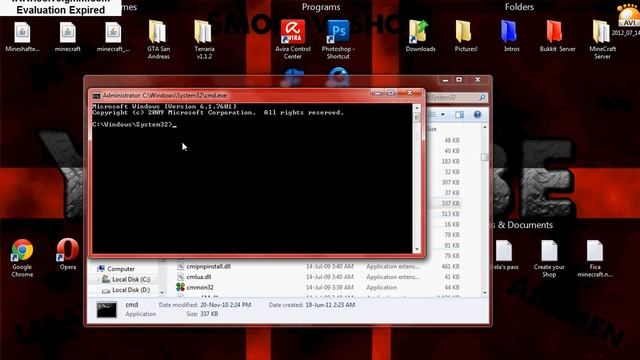Click the Explorer search box field

click(457, 98)
